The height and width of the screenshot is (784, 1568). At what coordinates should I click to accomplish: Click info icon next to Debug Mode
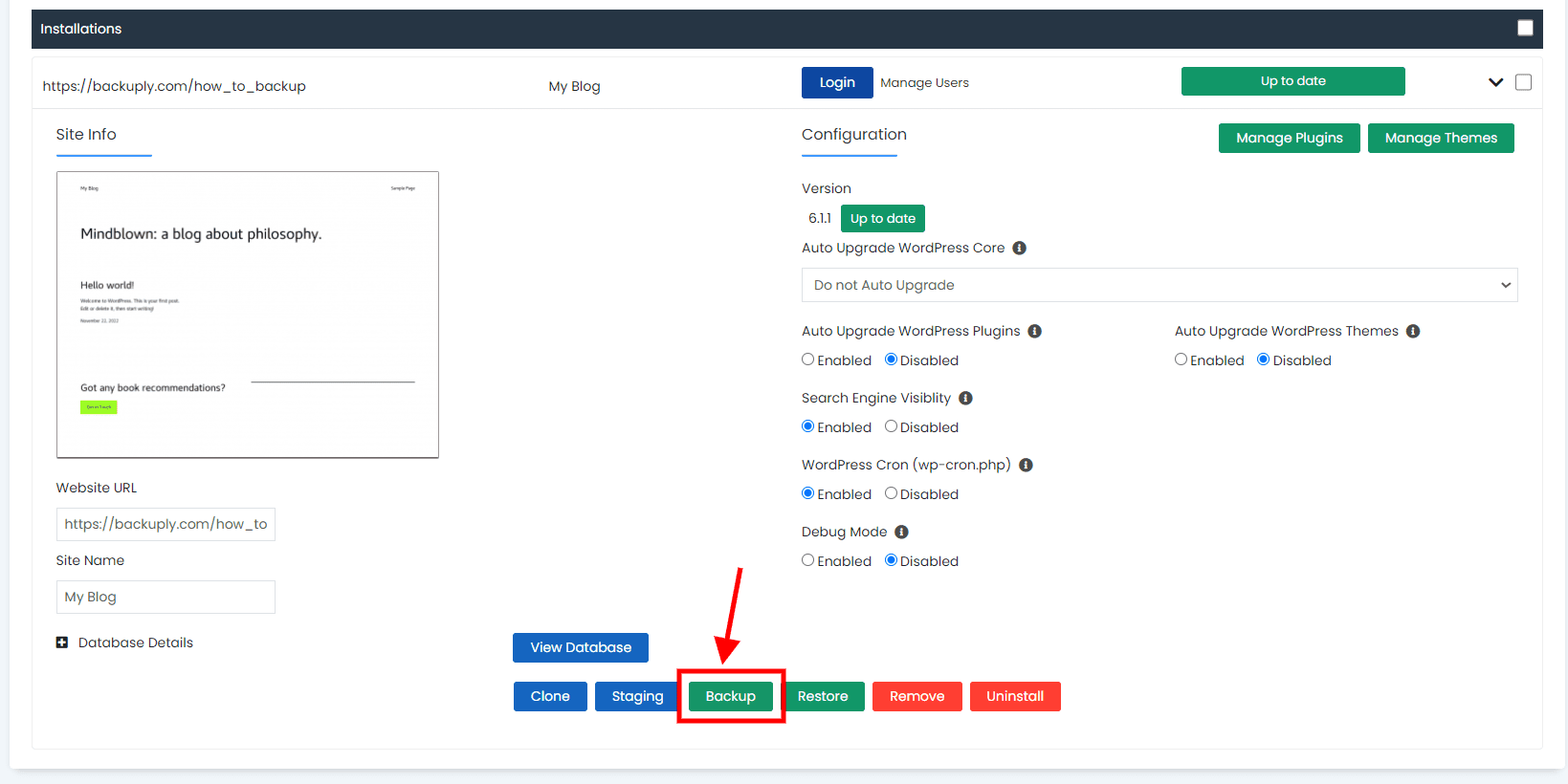pos(901,532)
